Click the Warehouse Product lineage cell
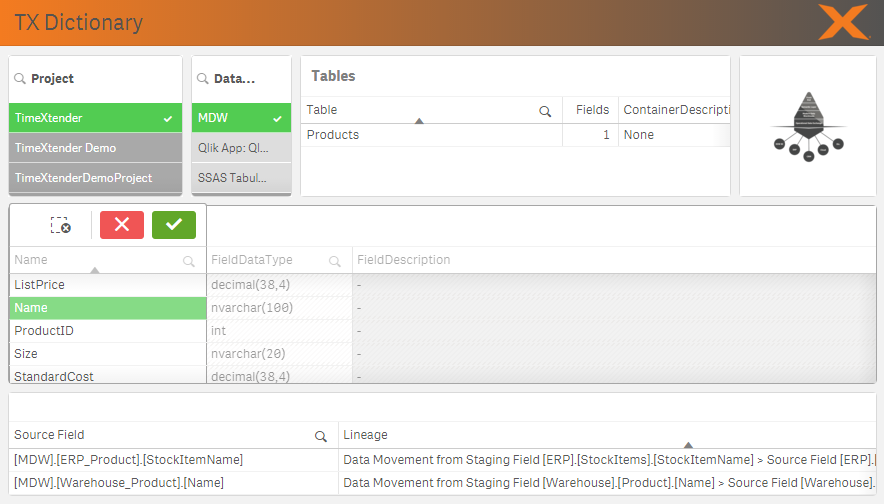 pos(608,483)
